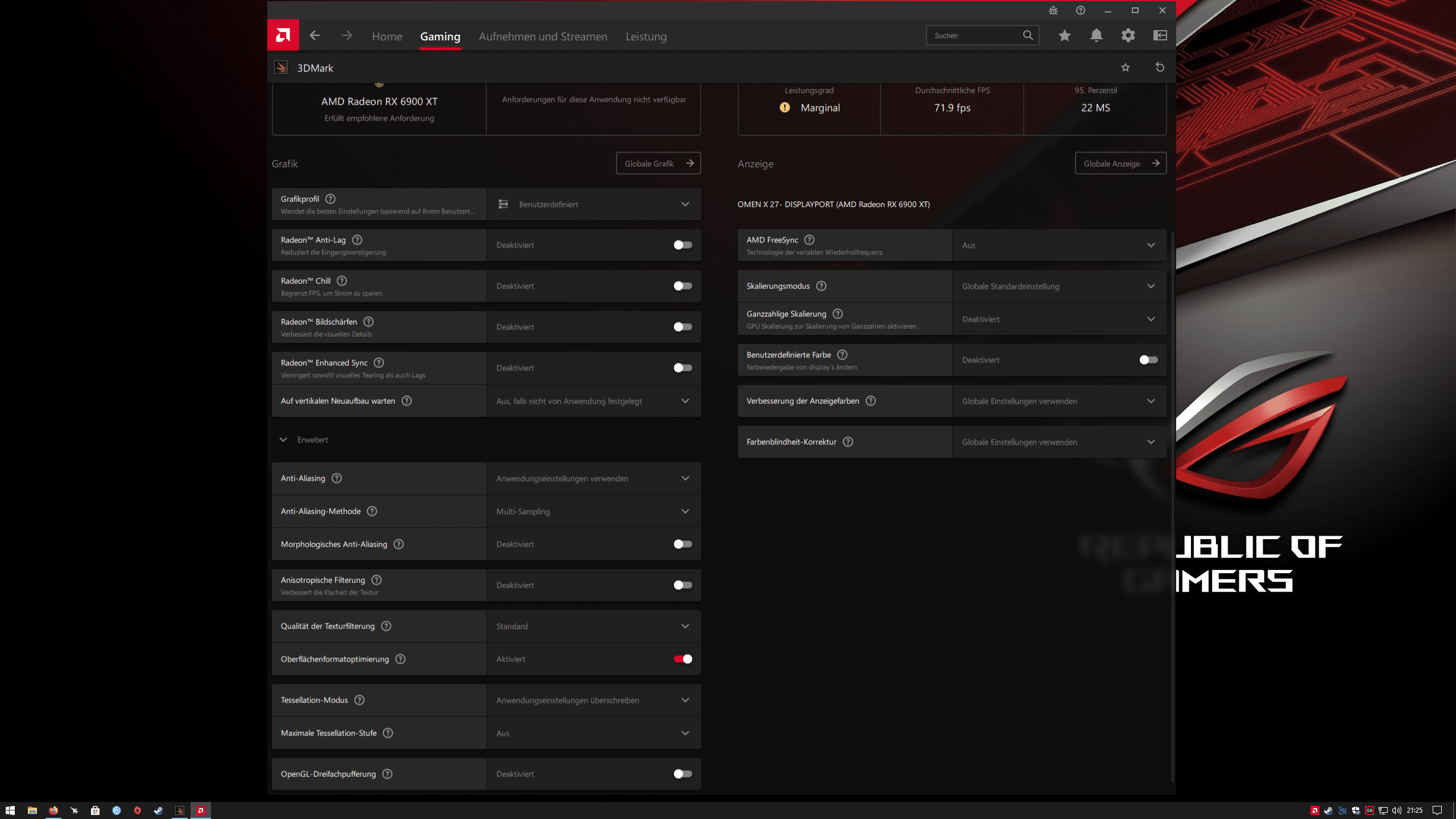Image resolution: width=1456 pixels, height=819 pixels.
Task: Switch to the Home tab
Action: pyautogui.click(x=387, y=36)
